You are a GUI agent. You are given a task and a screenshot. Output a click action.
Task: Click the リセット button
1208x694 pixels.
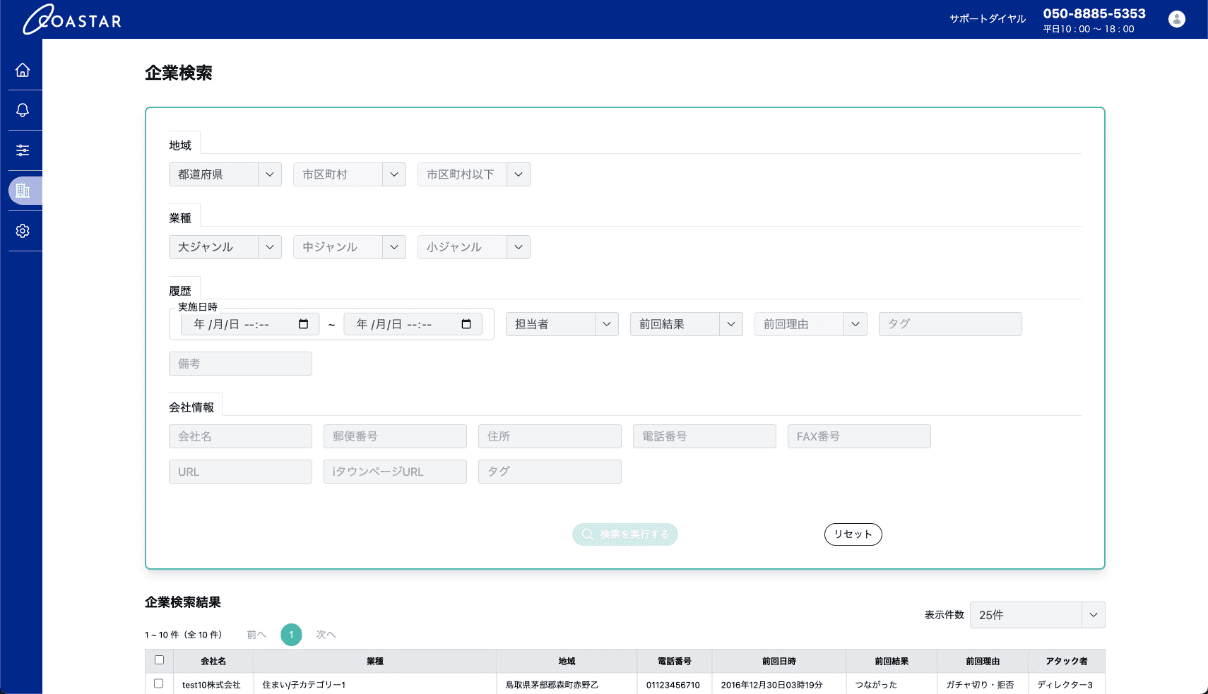(853, 534)
